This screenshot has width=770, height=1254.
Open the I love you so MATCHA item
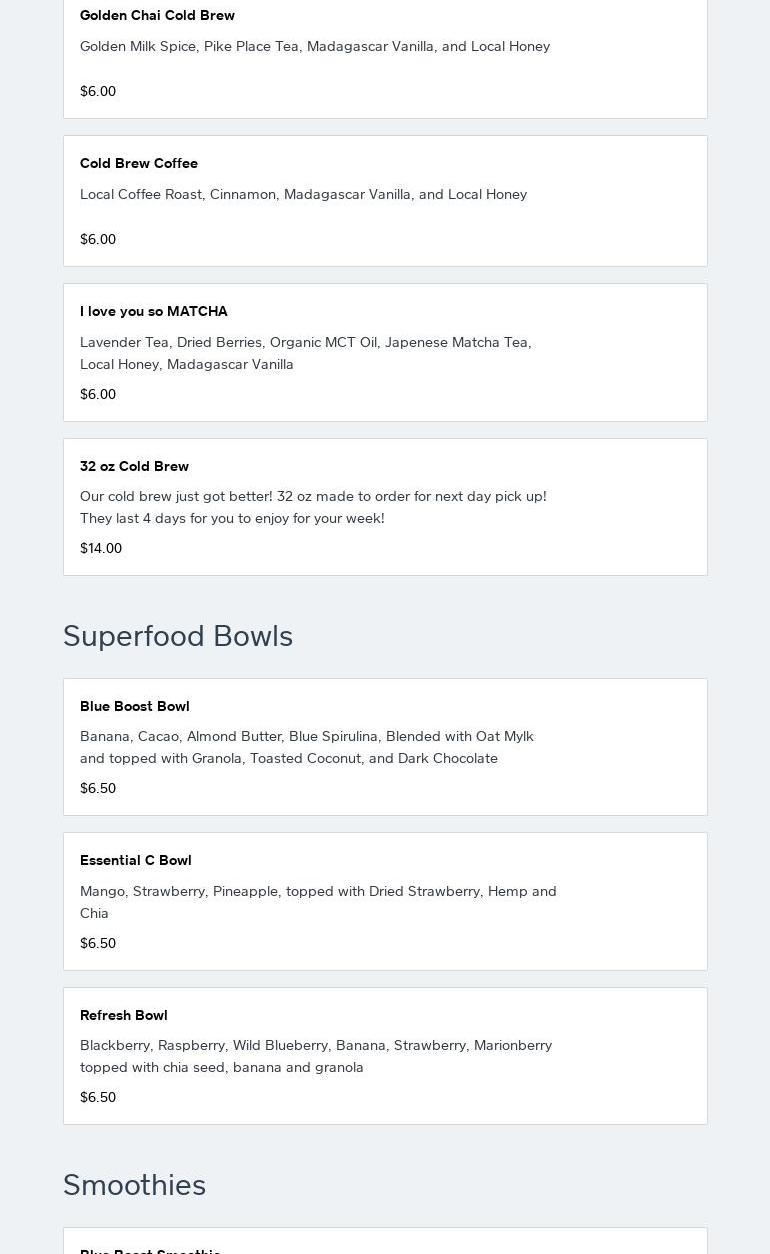click(154, 311)
